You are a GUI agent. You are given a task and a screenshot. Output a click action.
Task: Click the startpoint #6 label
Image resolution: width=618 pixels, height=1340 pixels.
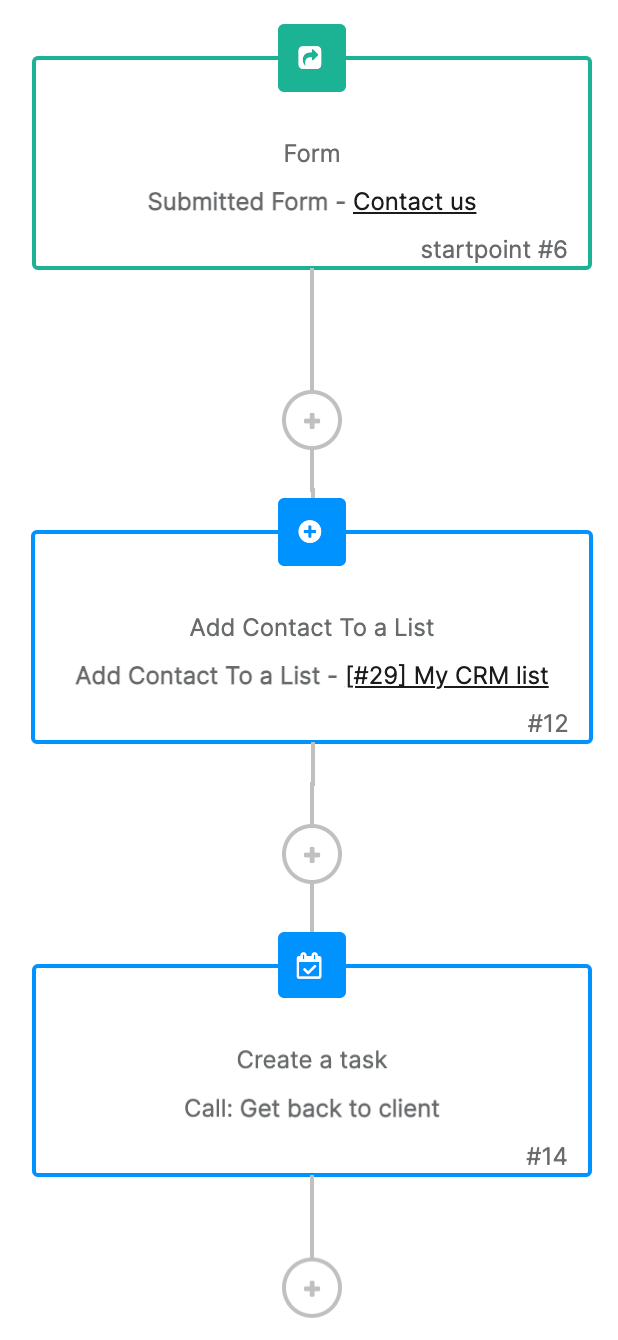[494, 249]
